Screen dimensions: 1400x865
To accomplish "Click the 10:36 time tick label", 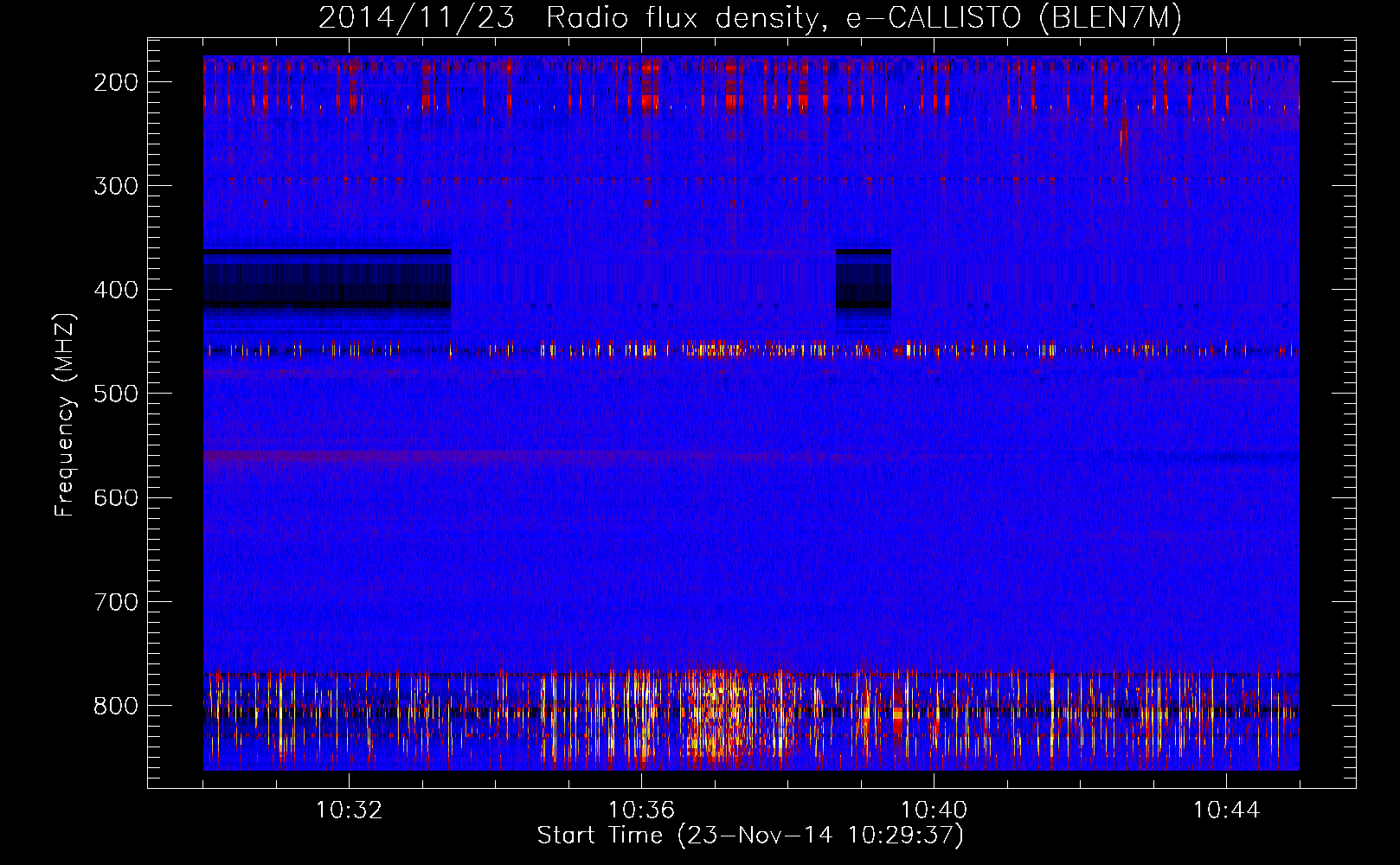I will click(641, 811).
